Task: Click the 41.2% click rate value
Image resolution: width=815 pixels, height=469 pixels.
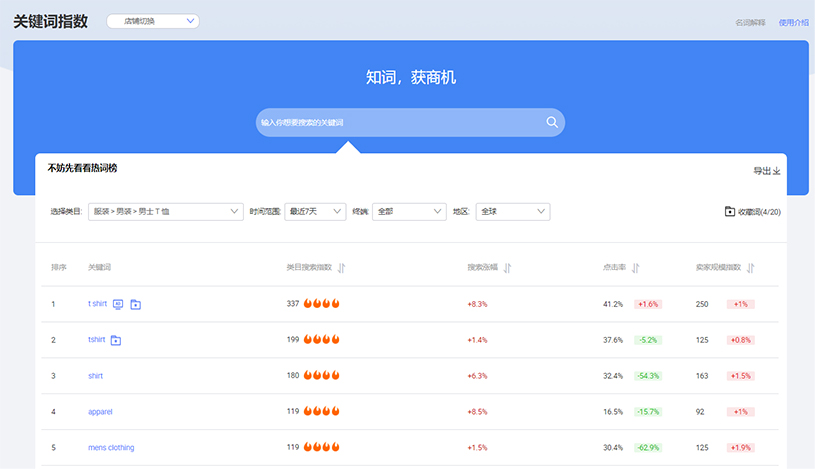Action: click(x=613, y=304)
